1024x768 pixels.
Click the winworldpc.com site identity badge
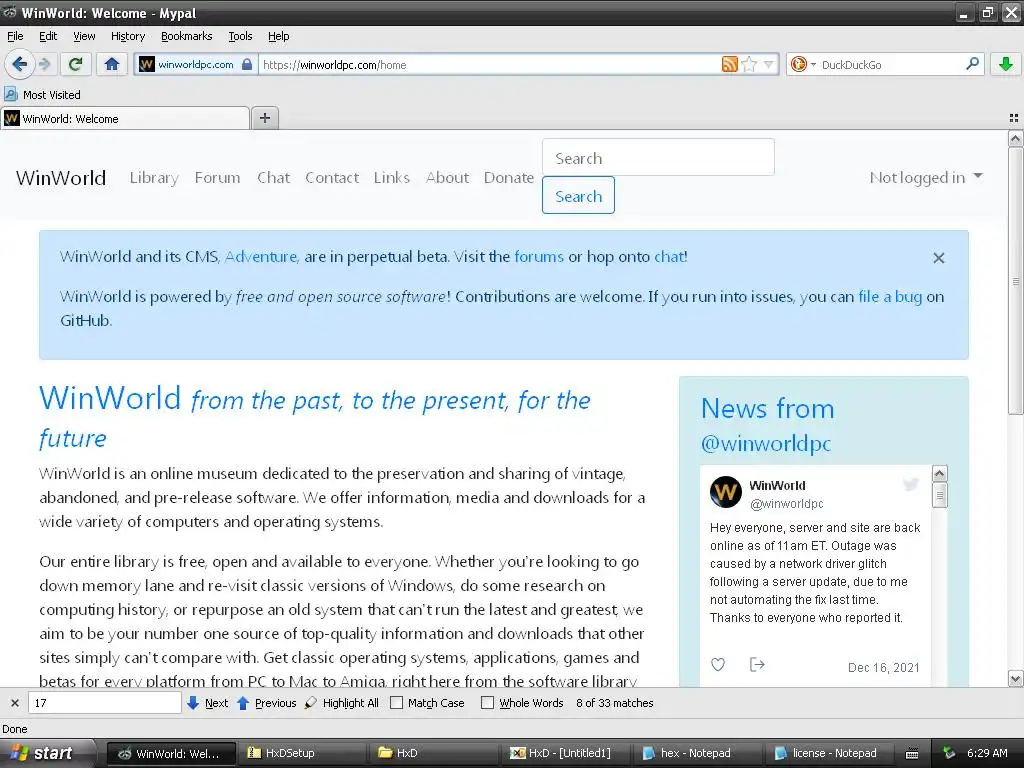point(196,64)
